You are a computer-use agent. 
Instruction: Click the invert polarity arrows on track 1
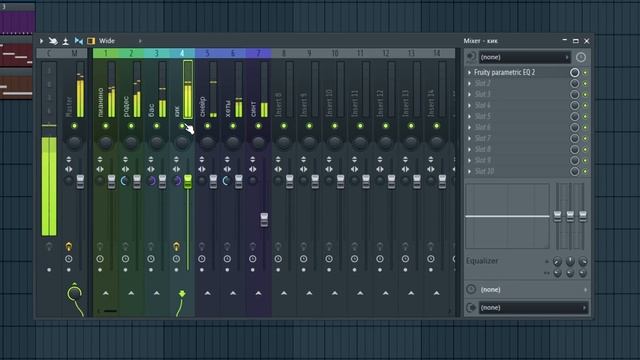[100, 159]
